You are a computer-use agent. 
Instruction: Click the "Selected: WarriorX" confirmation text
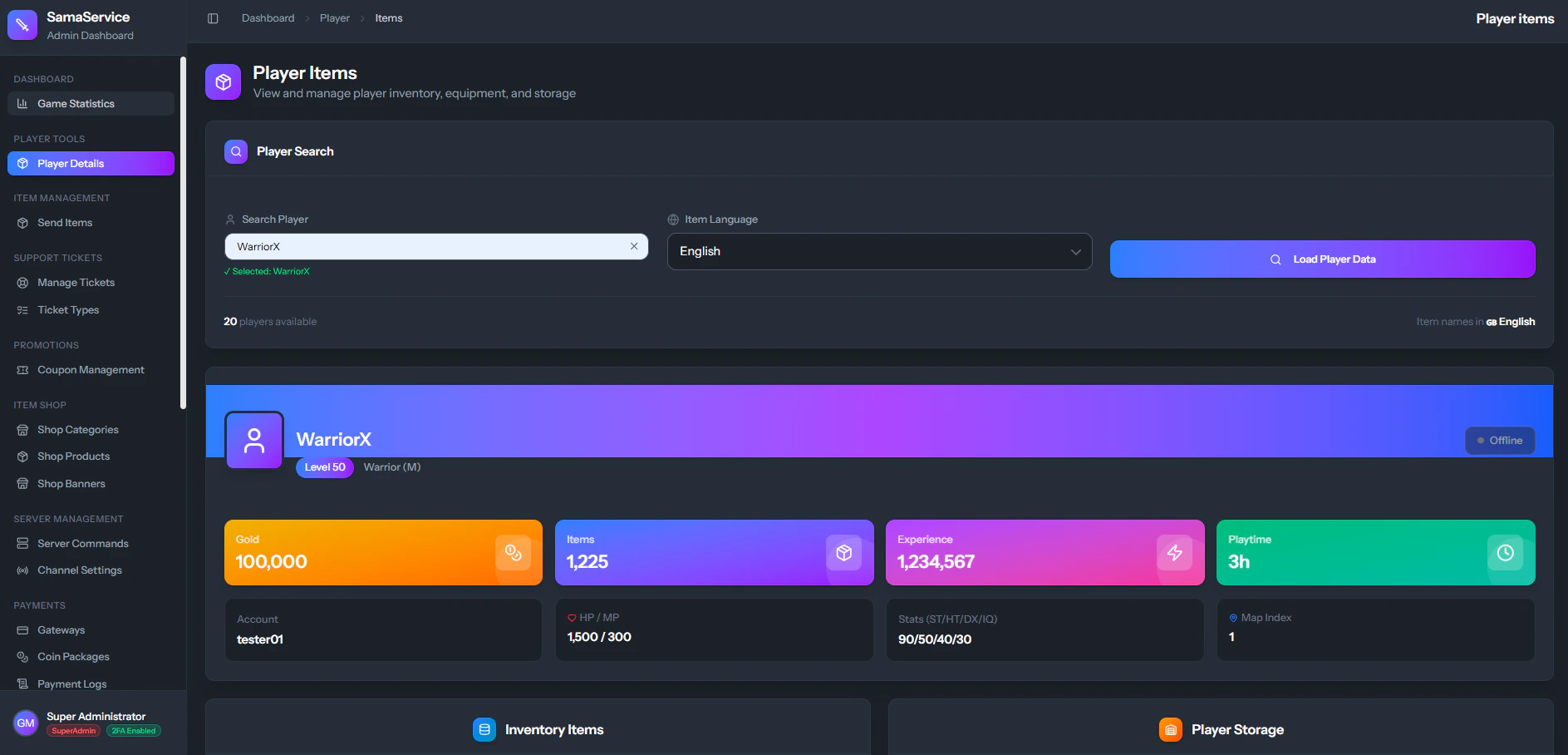[x=267, y=271]
